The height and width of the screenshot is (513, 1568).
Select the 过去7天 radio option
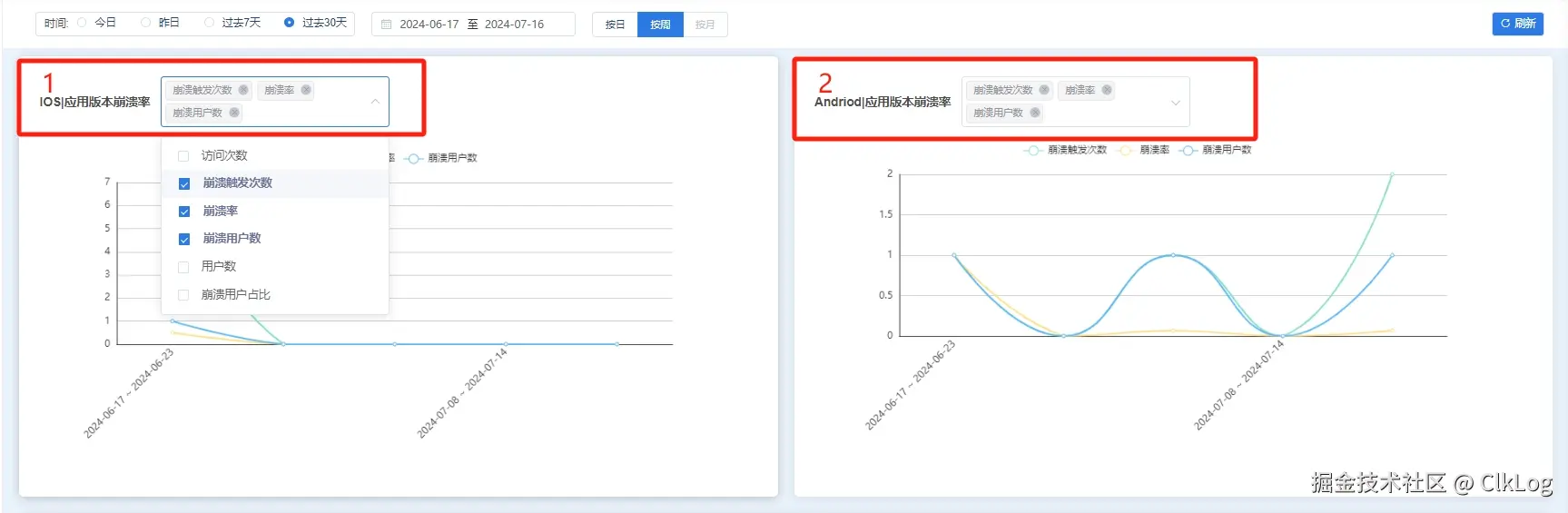(x=209, y=23)
